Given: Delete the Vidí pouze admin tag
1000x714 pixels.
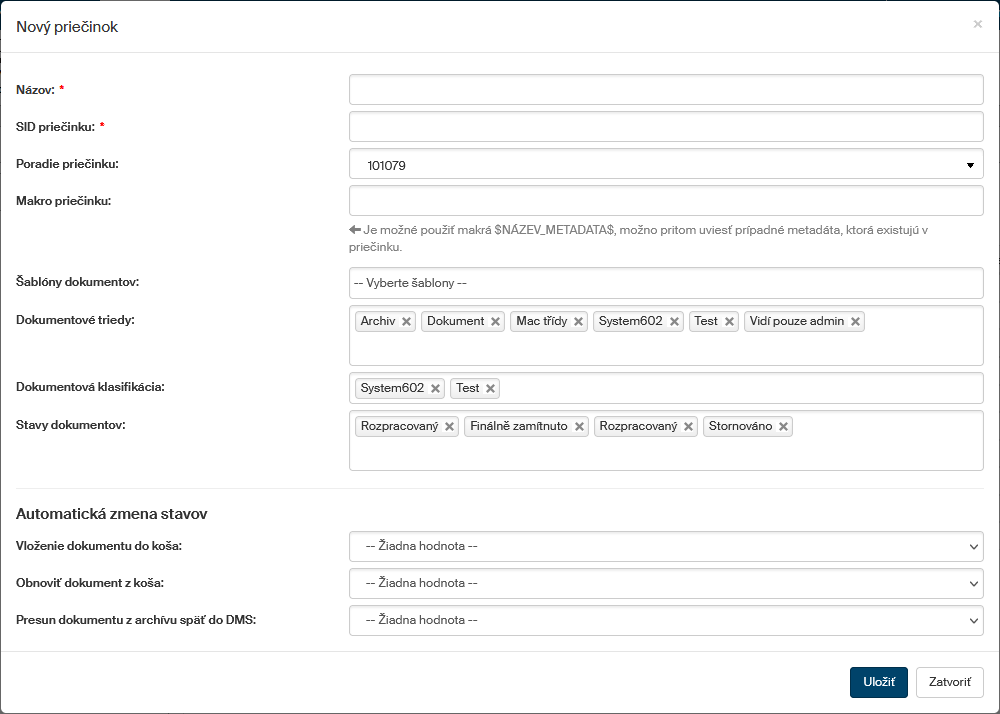Looking at the screenshot, I should click(856, 322).
